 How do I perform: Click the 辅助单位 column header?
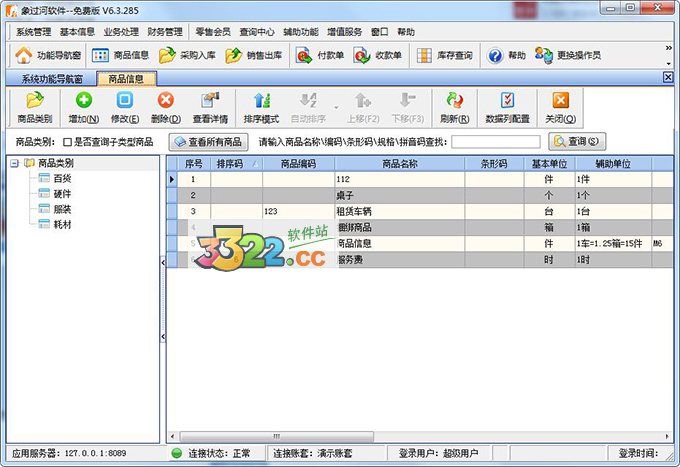[613, 164]
